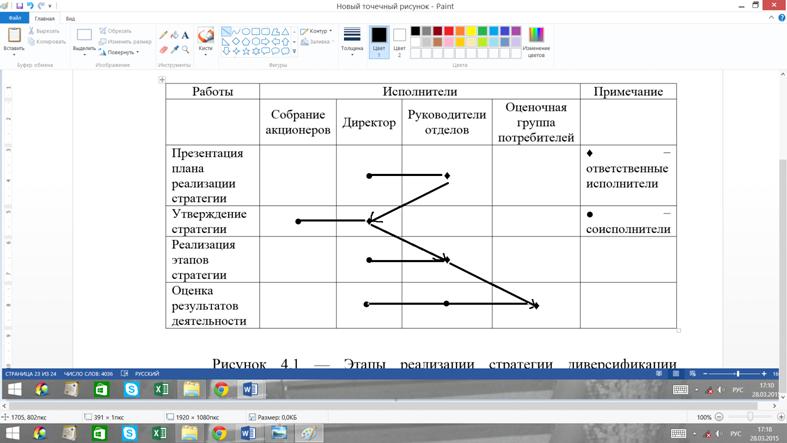Open Paint Help
The image size is (787, 443).
[781, 18]
